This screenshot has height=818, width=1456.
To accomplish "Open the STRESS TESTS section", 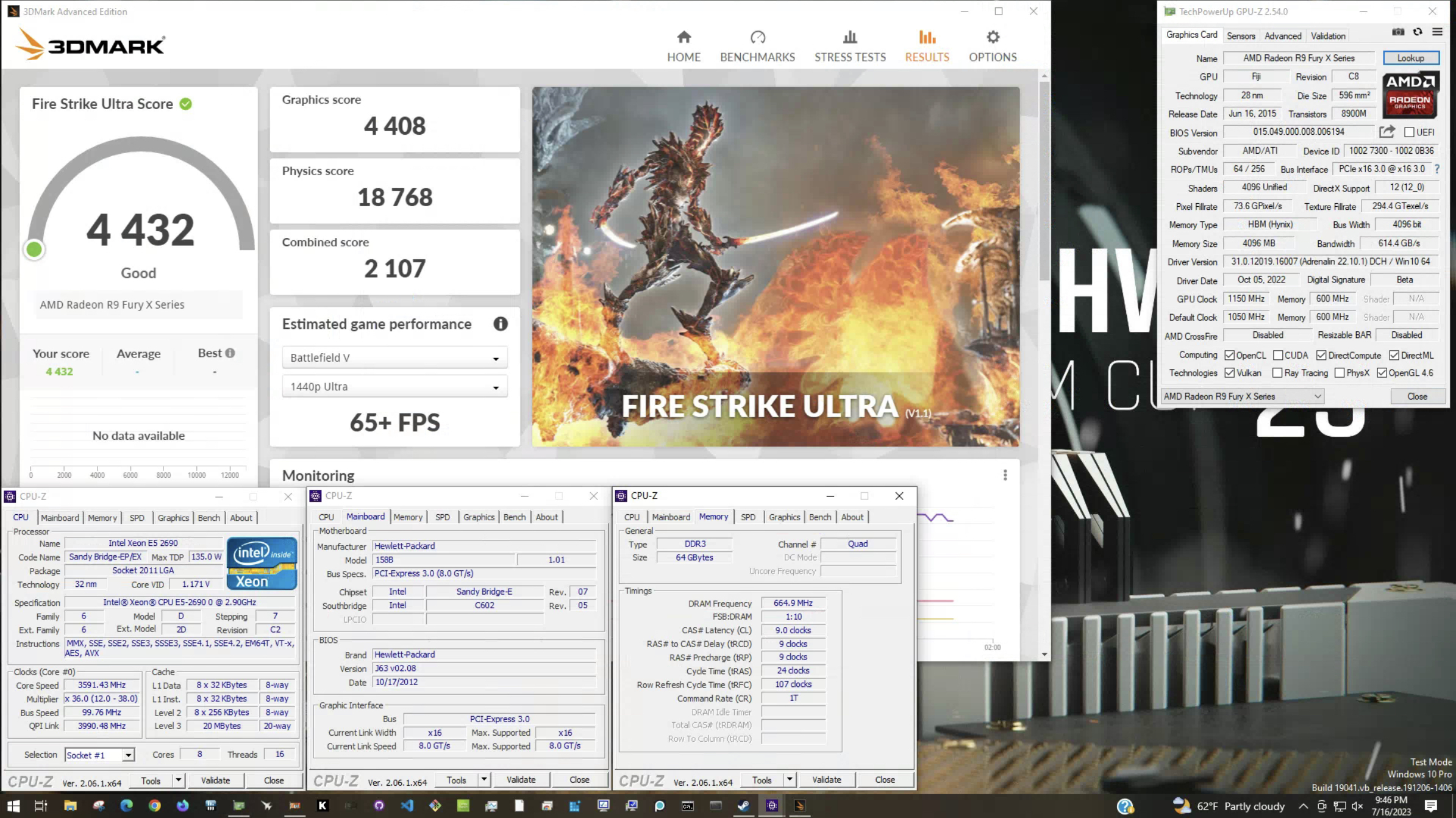I will point(850,46).
